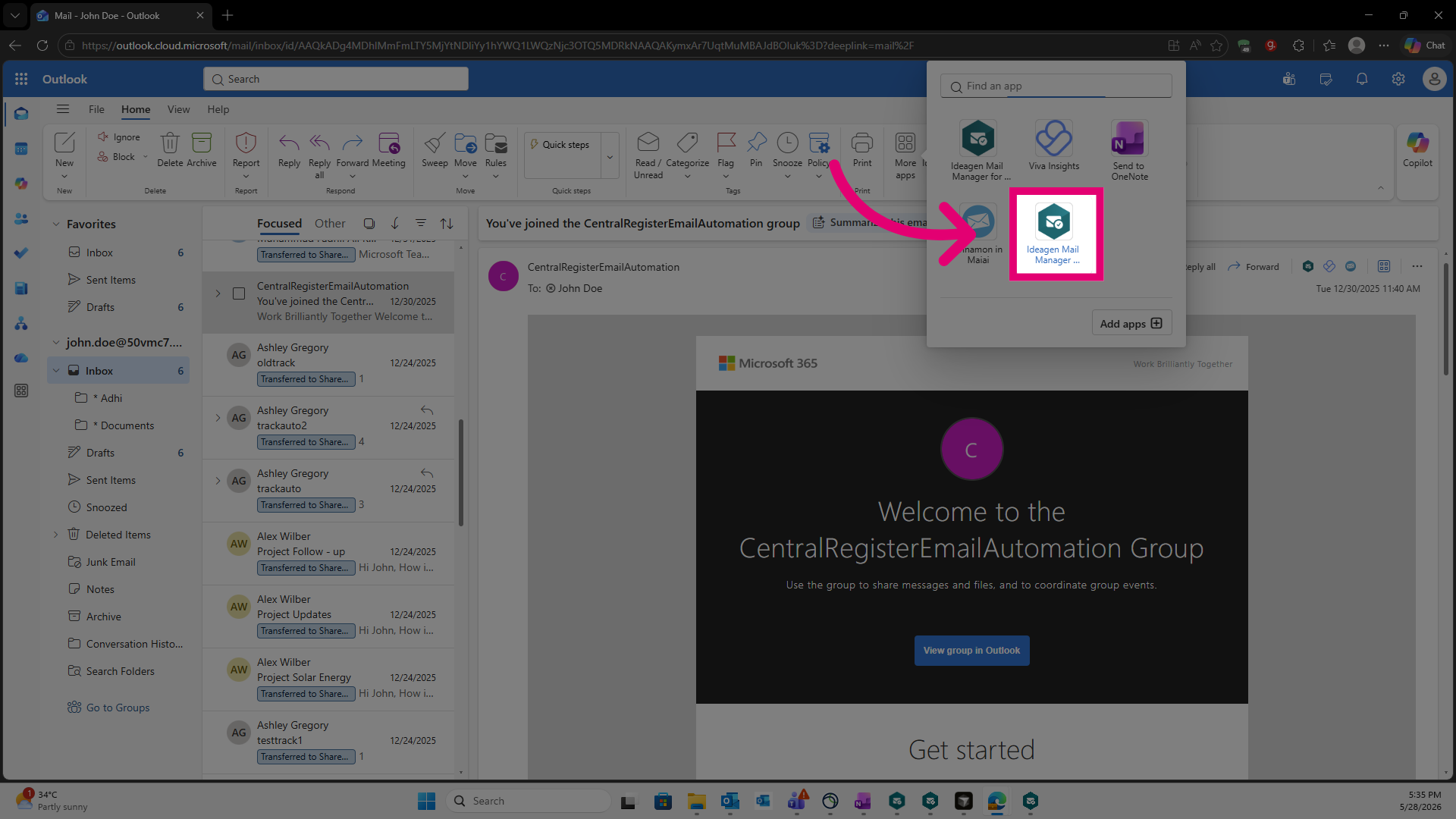
Task: Open Copilot in the ribbon
Action: 1417,149
